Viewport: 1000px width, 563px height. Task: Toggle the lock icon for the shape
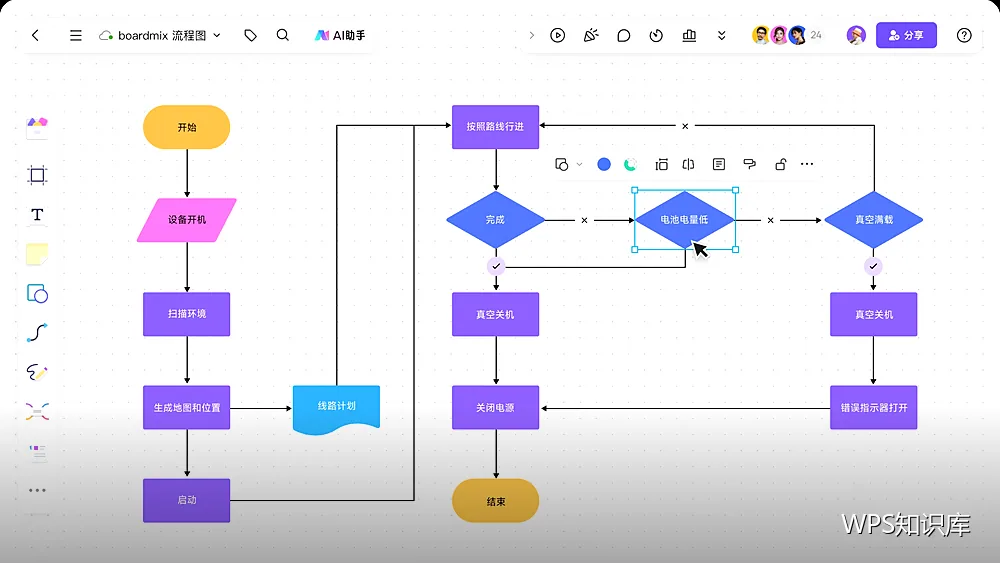tap(781, 165)
